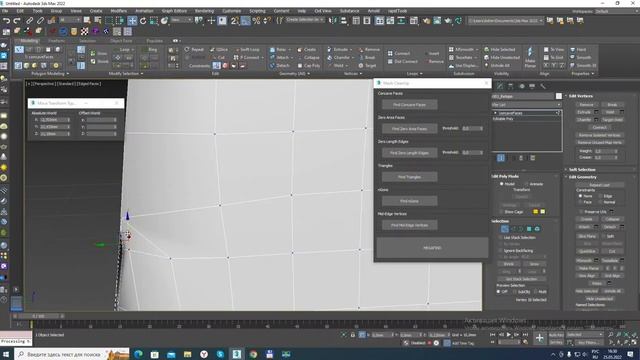Open the Graph Editors menu
The image size is (640, 360).
click(174, 11)
